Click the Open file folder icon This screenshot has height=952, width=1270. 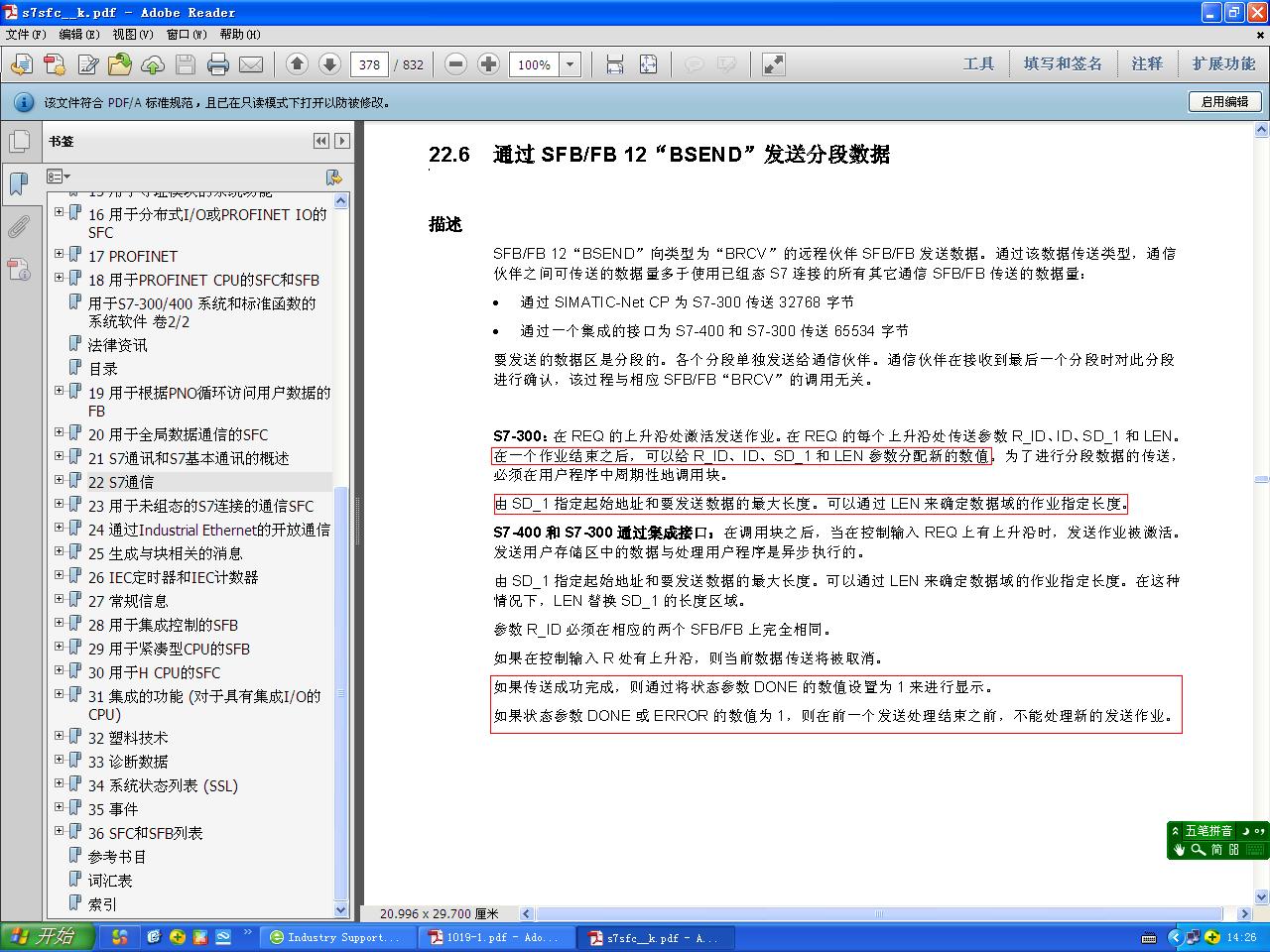pyautogui.click(x=120, y=64)
